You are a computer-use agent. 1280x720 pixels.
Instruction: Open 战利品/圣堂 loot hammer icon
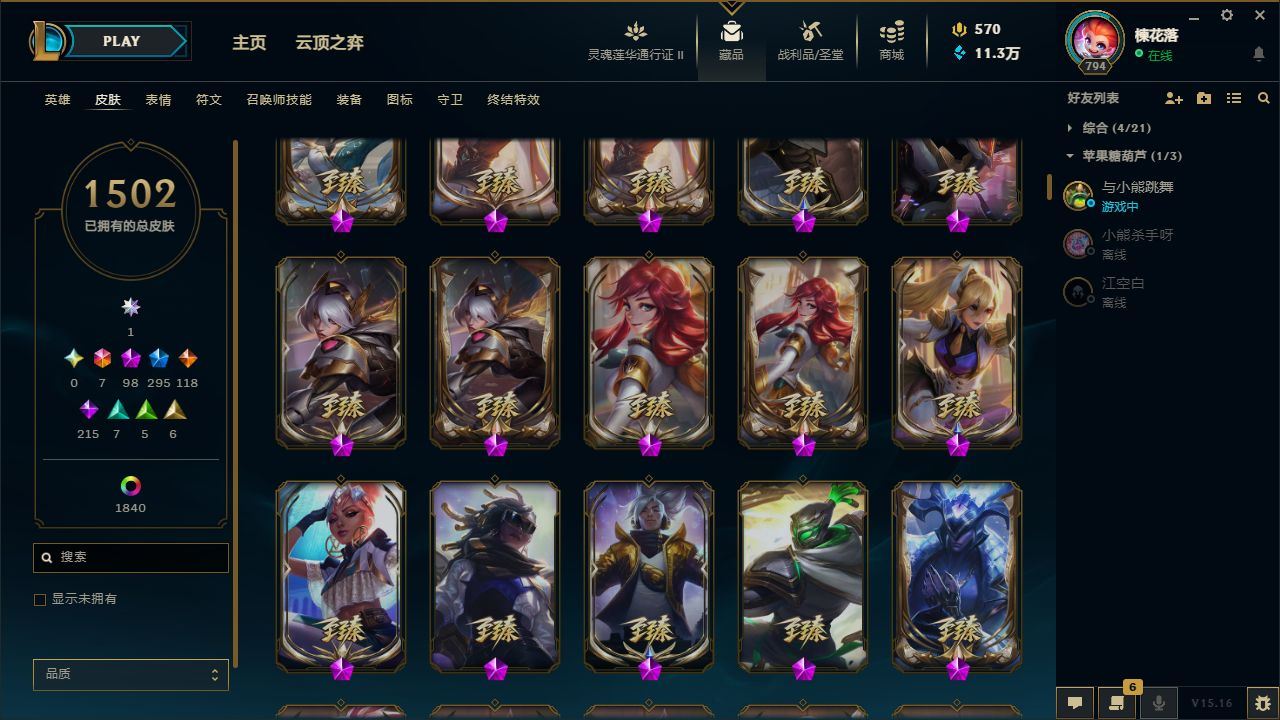811,32
